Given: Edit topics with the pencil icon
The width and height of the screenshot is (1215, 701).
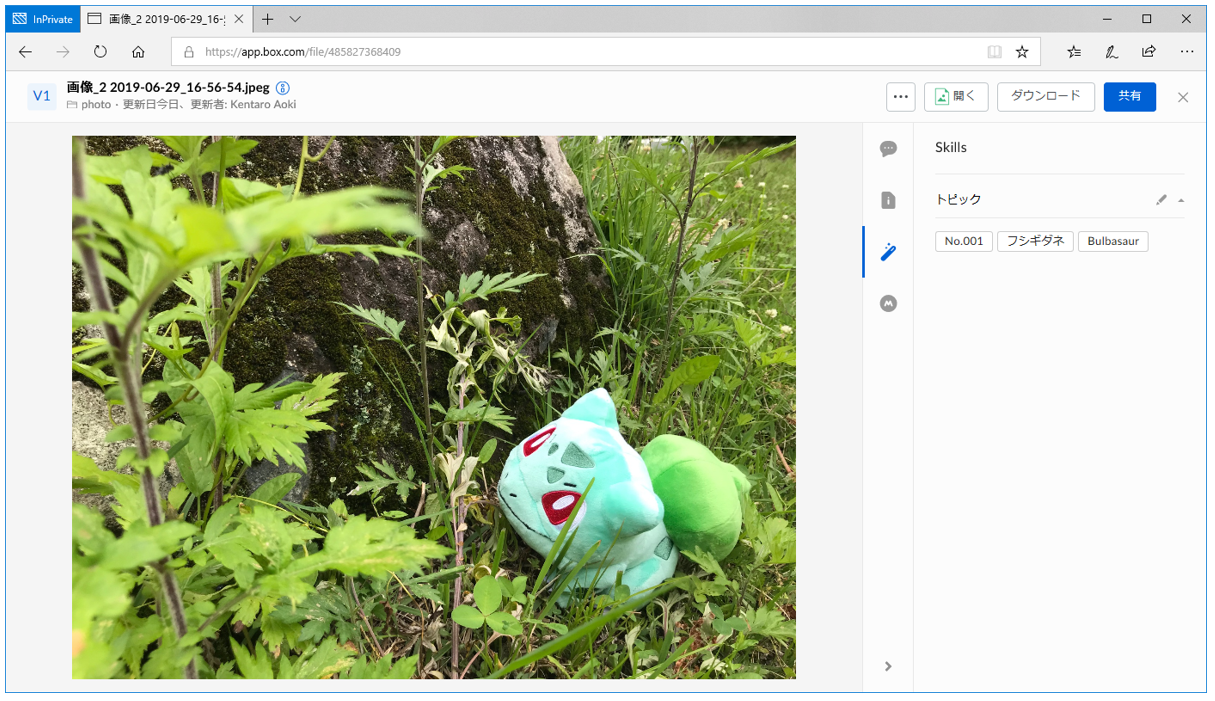Looking at the screenshot, I should (x=1161, y=200).
